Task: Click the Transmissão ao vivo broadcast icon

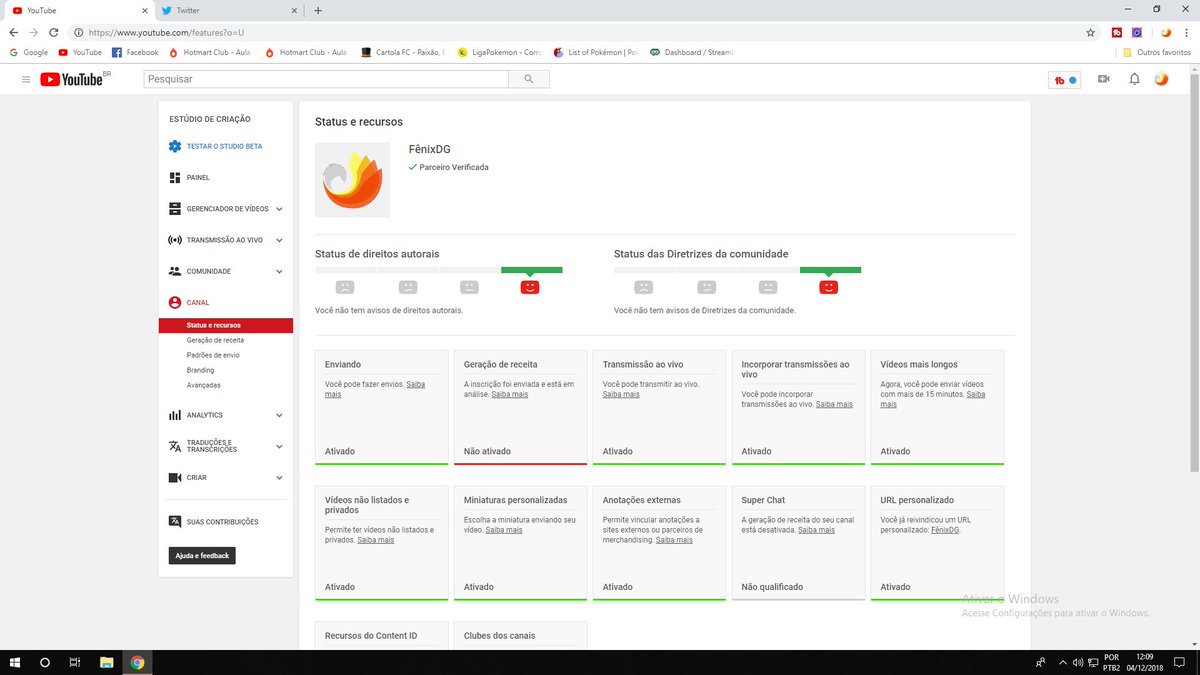Action: (x=175, y=240)
